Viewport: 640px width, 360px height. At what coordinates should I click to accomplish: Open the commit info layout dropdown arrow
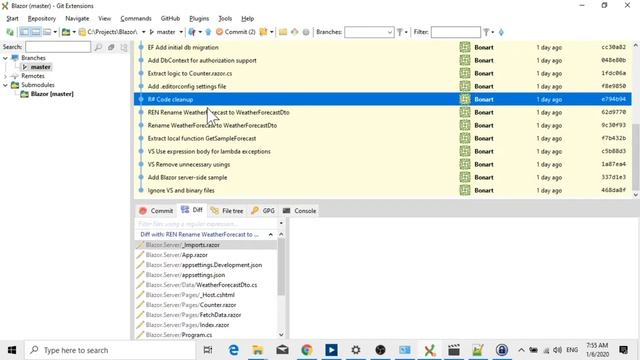click(55, 32)
